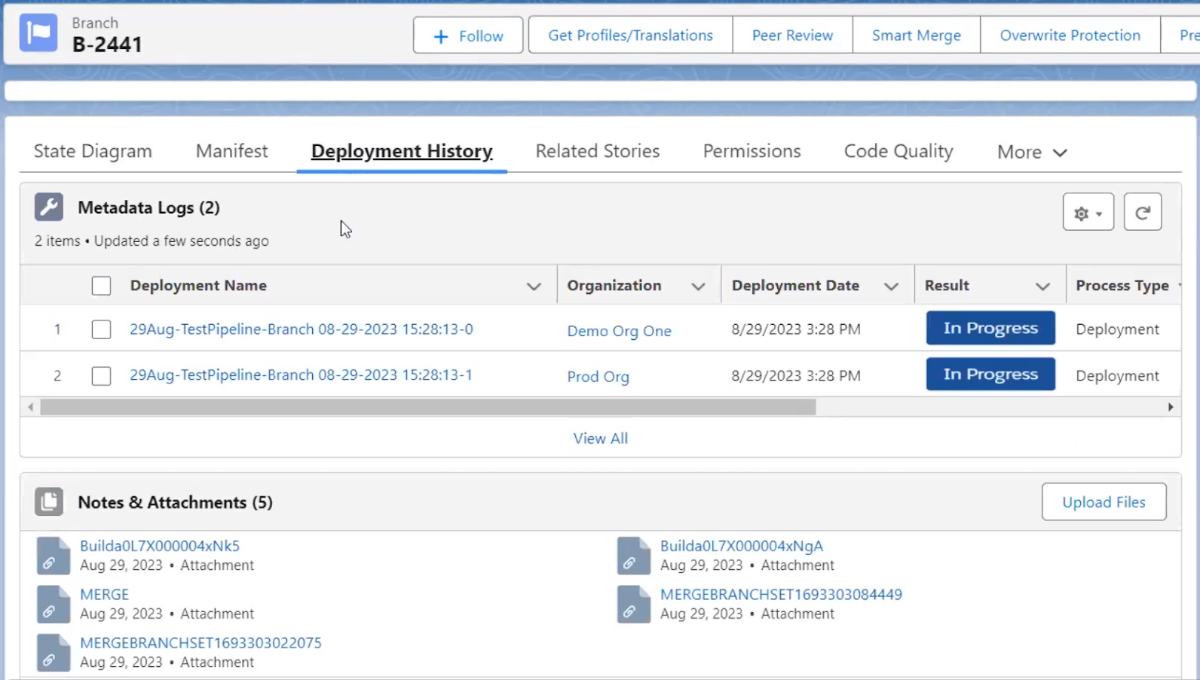
Task: Open the Metadata Logs gear settings menu
Action: 1088,212
